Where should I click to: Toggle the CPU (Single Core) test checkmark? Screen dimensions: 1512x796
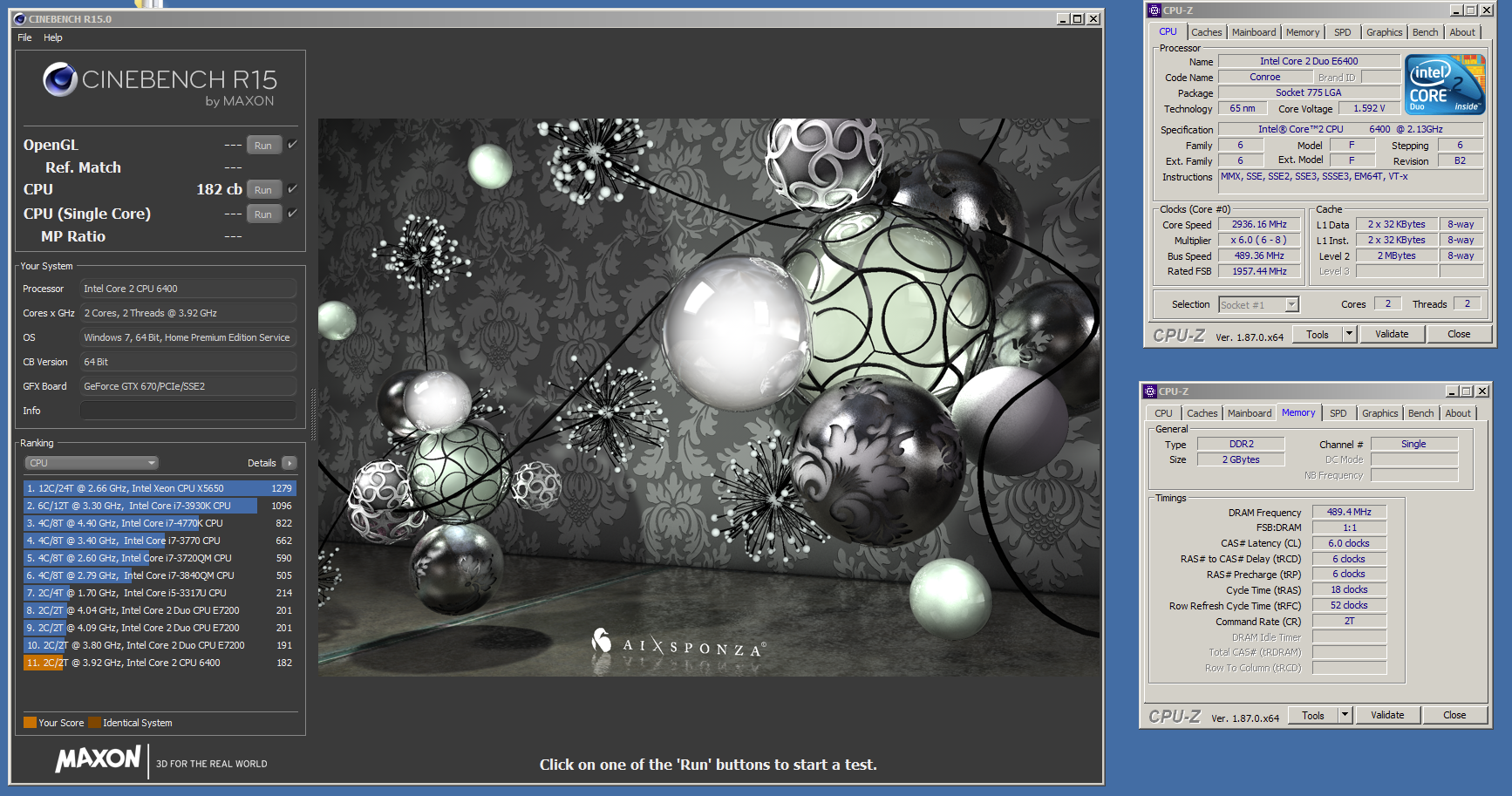293,213
